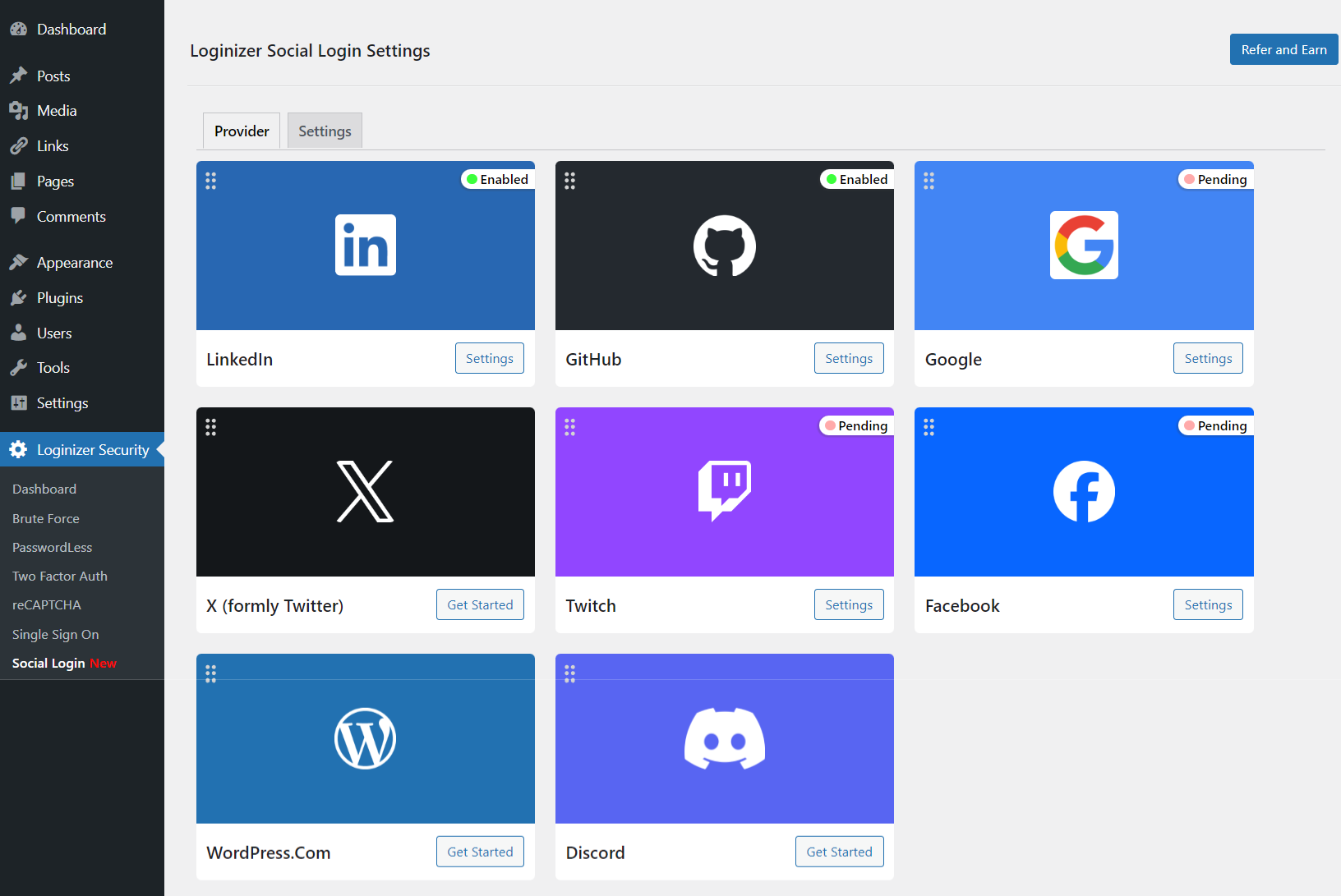This screenshot has width=1341, height=896.
Task: Switch to the Provider tab
Action: coord(242,131)
